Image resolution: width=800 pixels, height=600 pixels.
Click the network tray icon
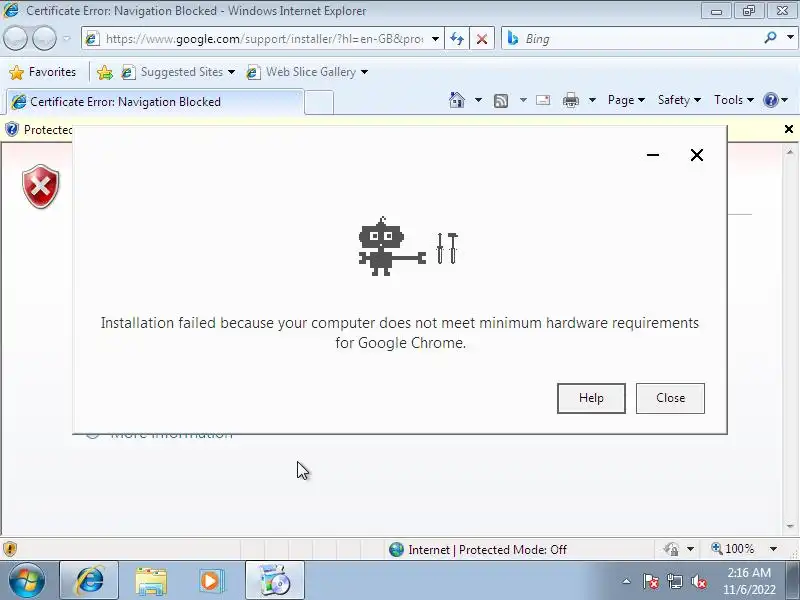(x=675, y=581)
